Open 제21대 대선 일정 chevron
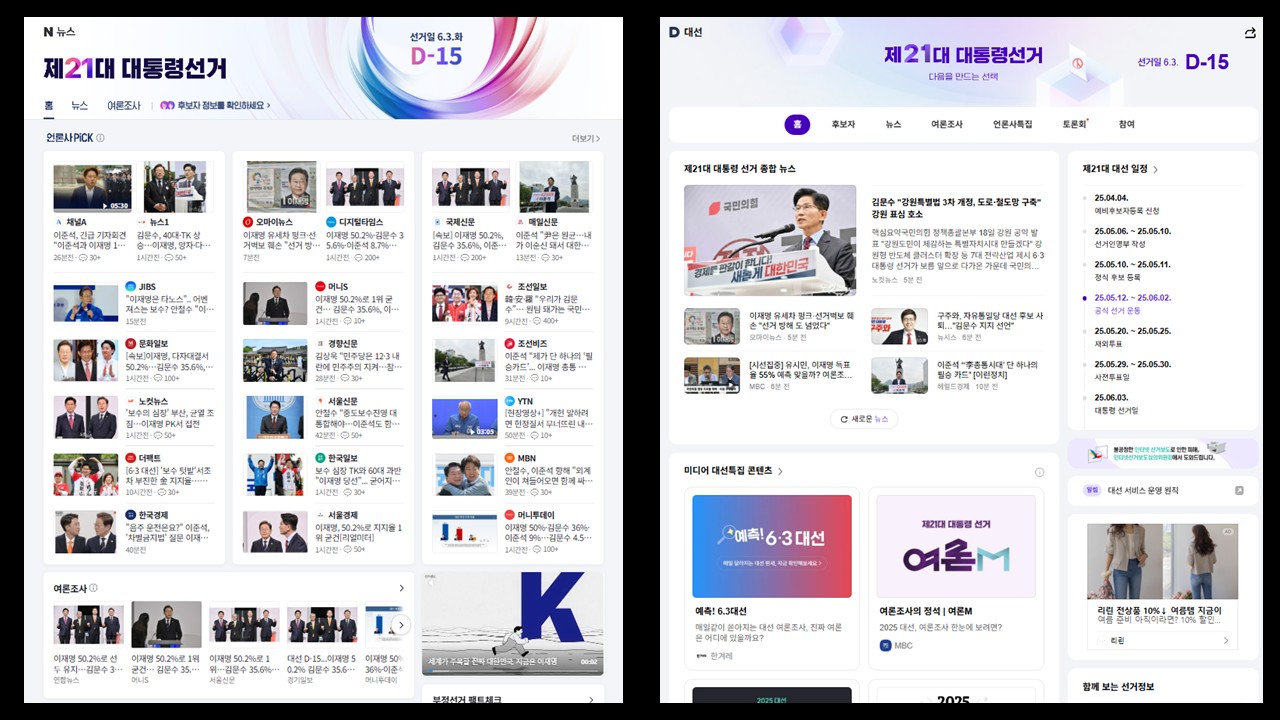Viewport: 1280px width, 720px height. click(1156, 169)
